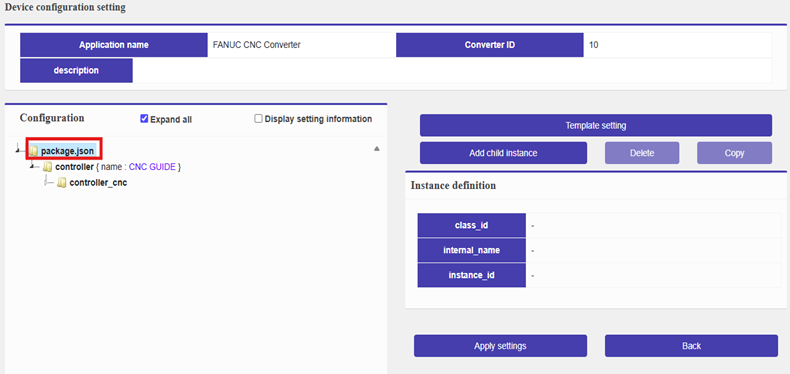
Task: Click Add child instance button
Action: (503, 153)
